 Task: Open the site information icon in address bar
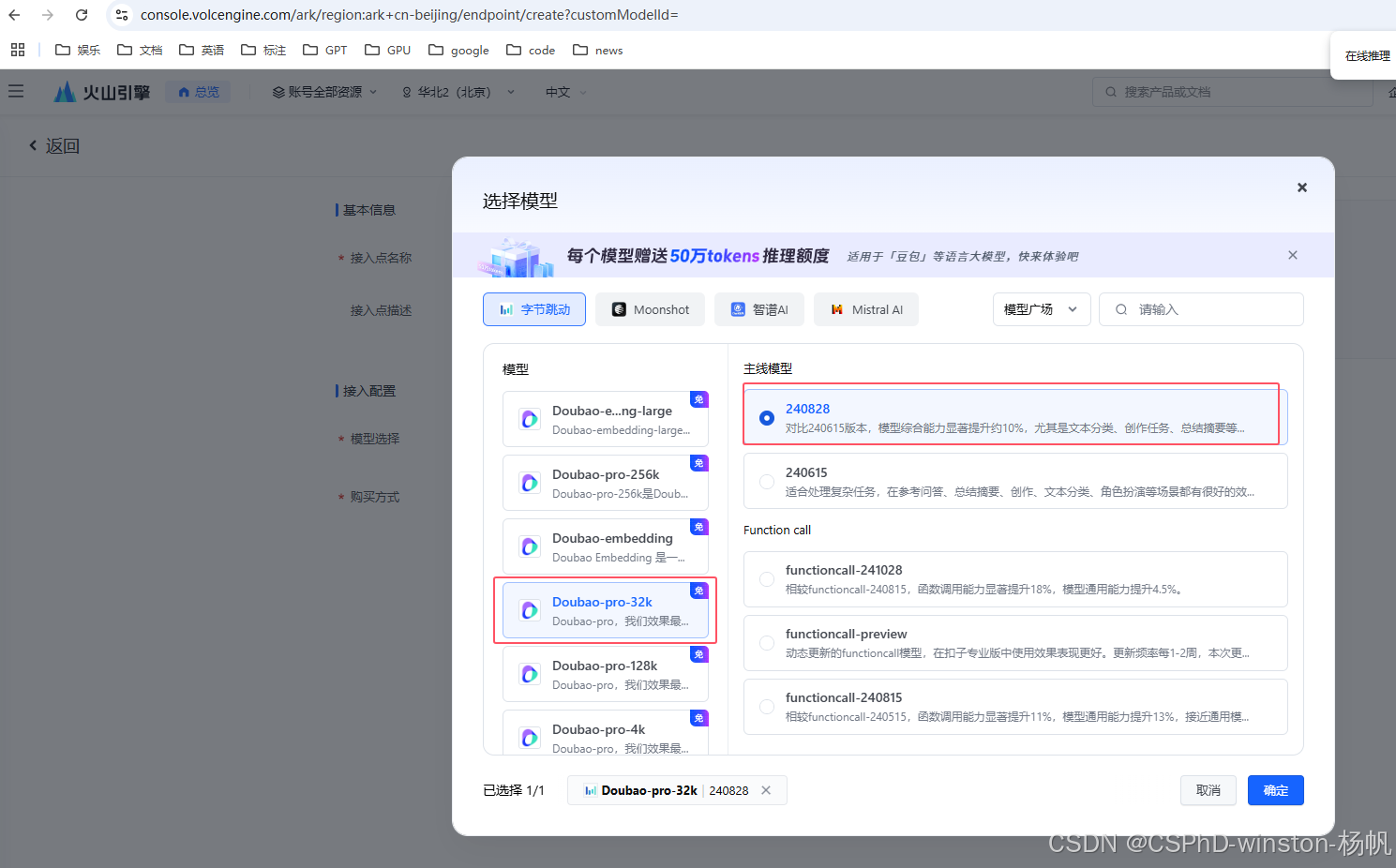coord(122,15)
